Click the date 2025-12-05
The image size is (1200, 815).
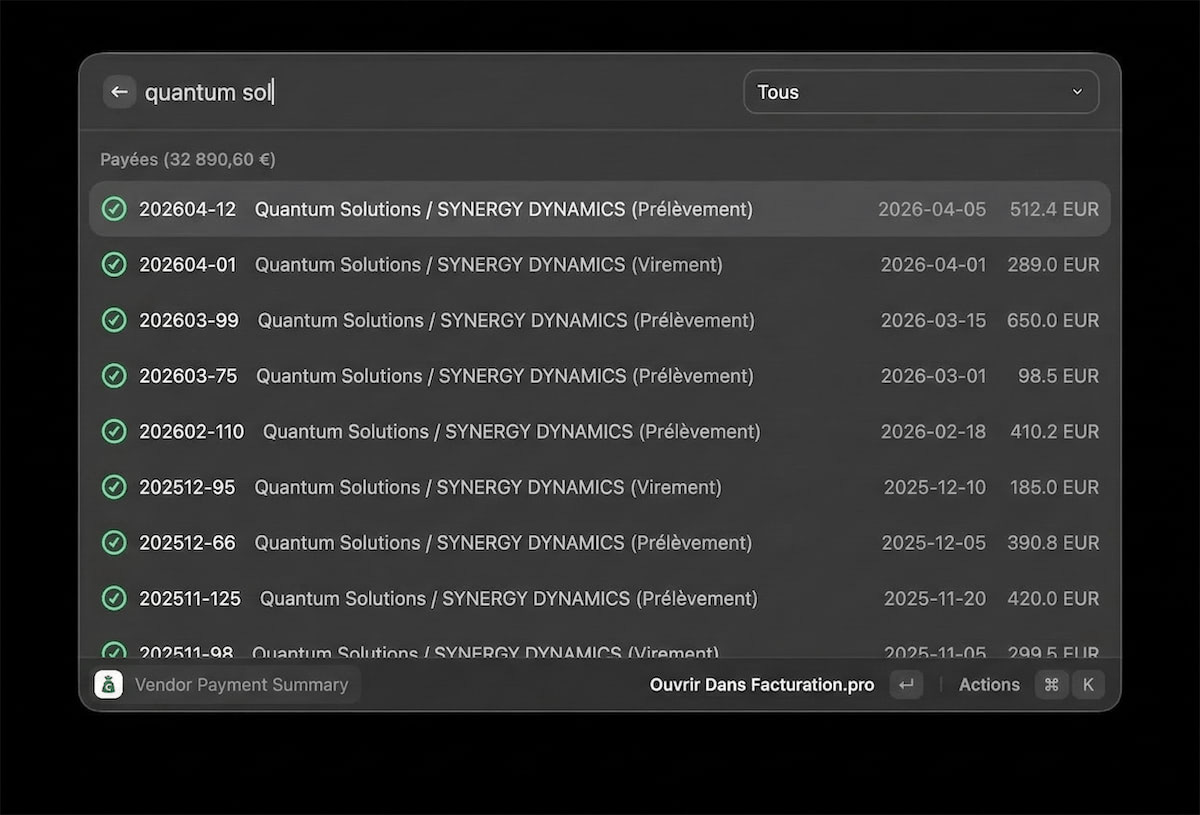click(934, 542)
